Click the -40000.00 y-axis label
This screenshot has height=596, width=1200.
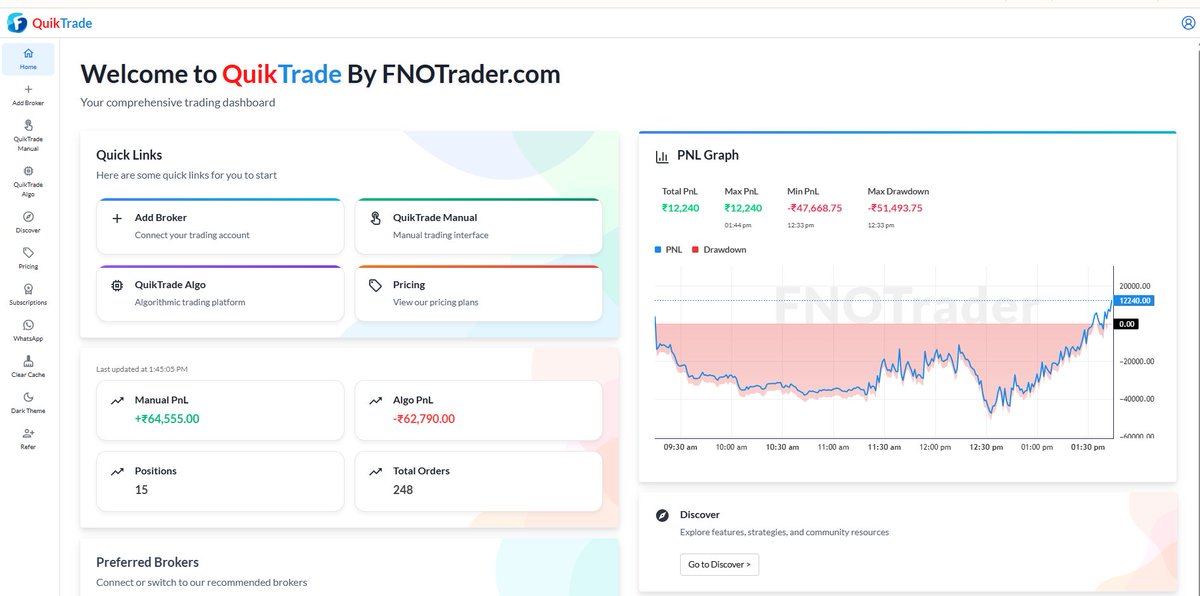coord(1135,399)
